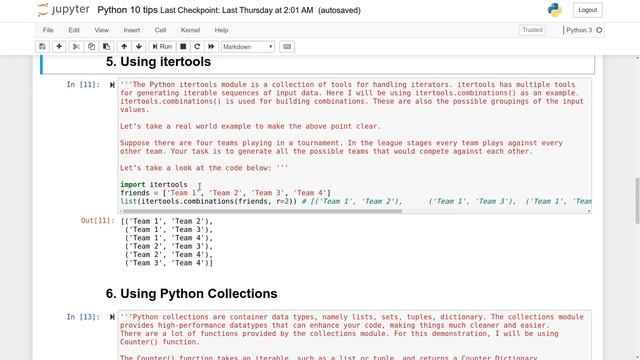Click output row ('Team 2', 'Team 3')
This screenshot has height=360, width=640.
tap(169, 246)
